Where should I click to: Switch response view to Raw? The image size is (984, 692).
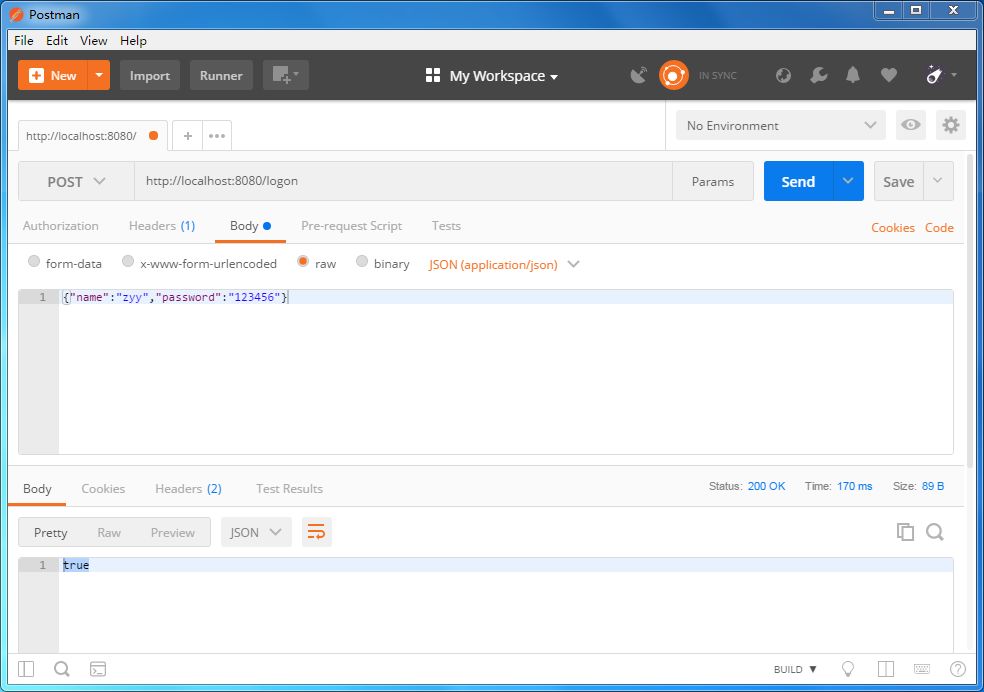(109, 533)
